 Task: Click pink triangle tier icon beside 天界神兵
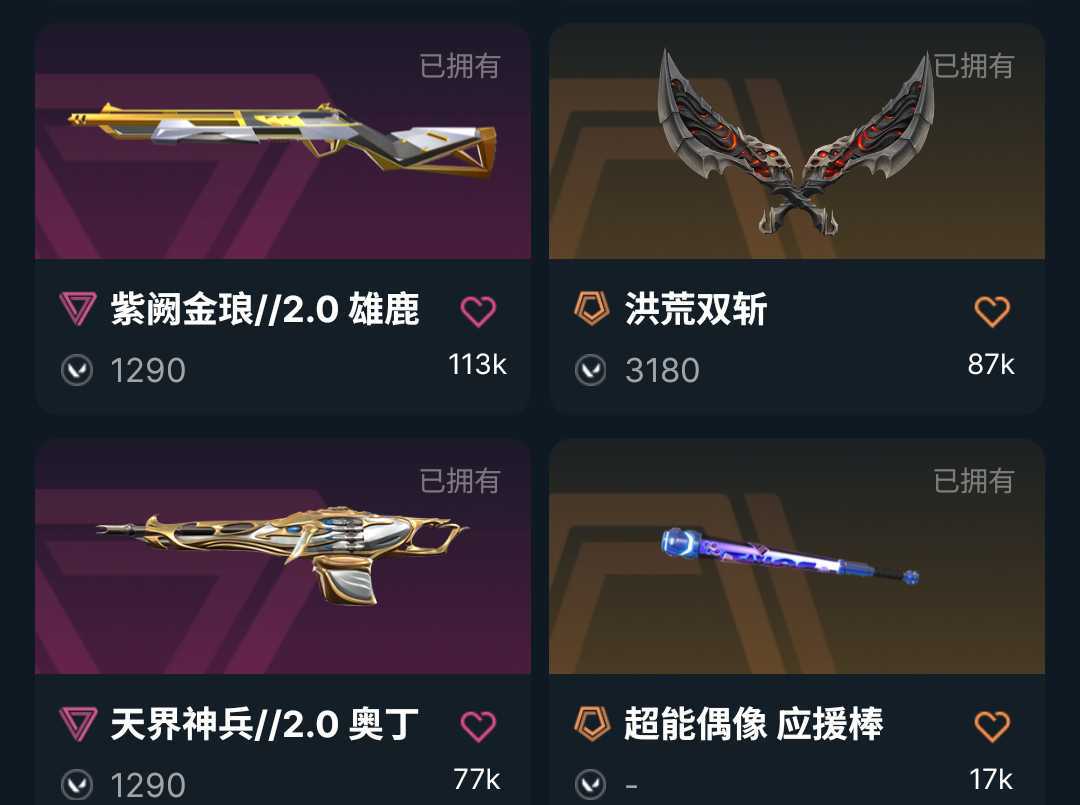click(77, 724)
